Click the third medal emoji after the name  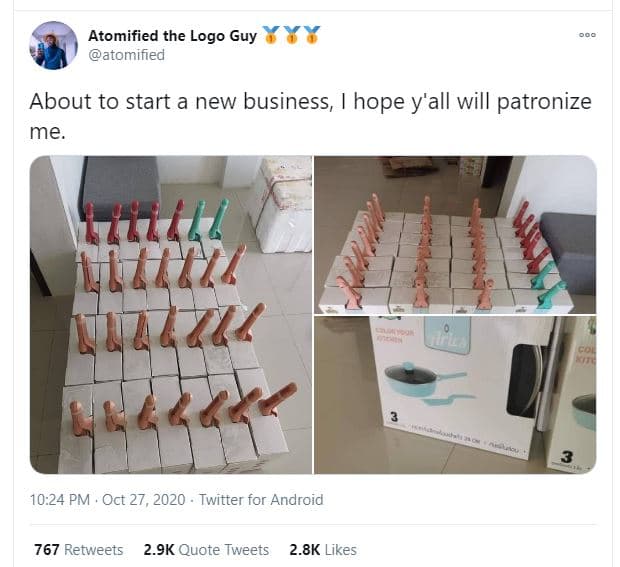pos(312,35)
